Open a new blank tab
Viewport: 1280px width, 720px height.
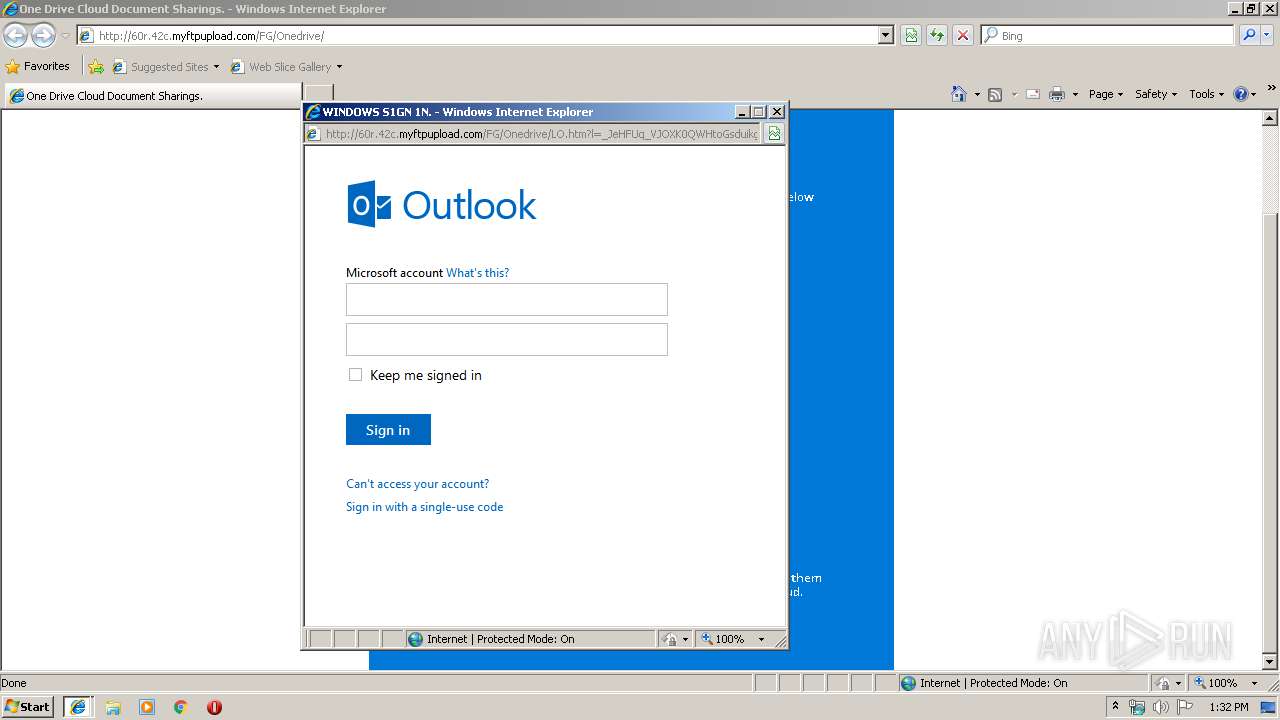point(318,95)
